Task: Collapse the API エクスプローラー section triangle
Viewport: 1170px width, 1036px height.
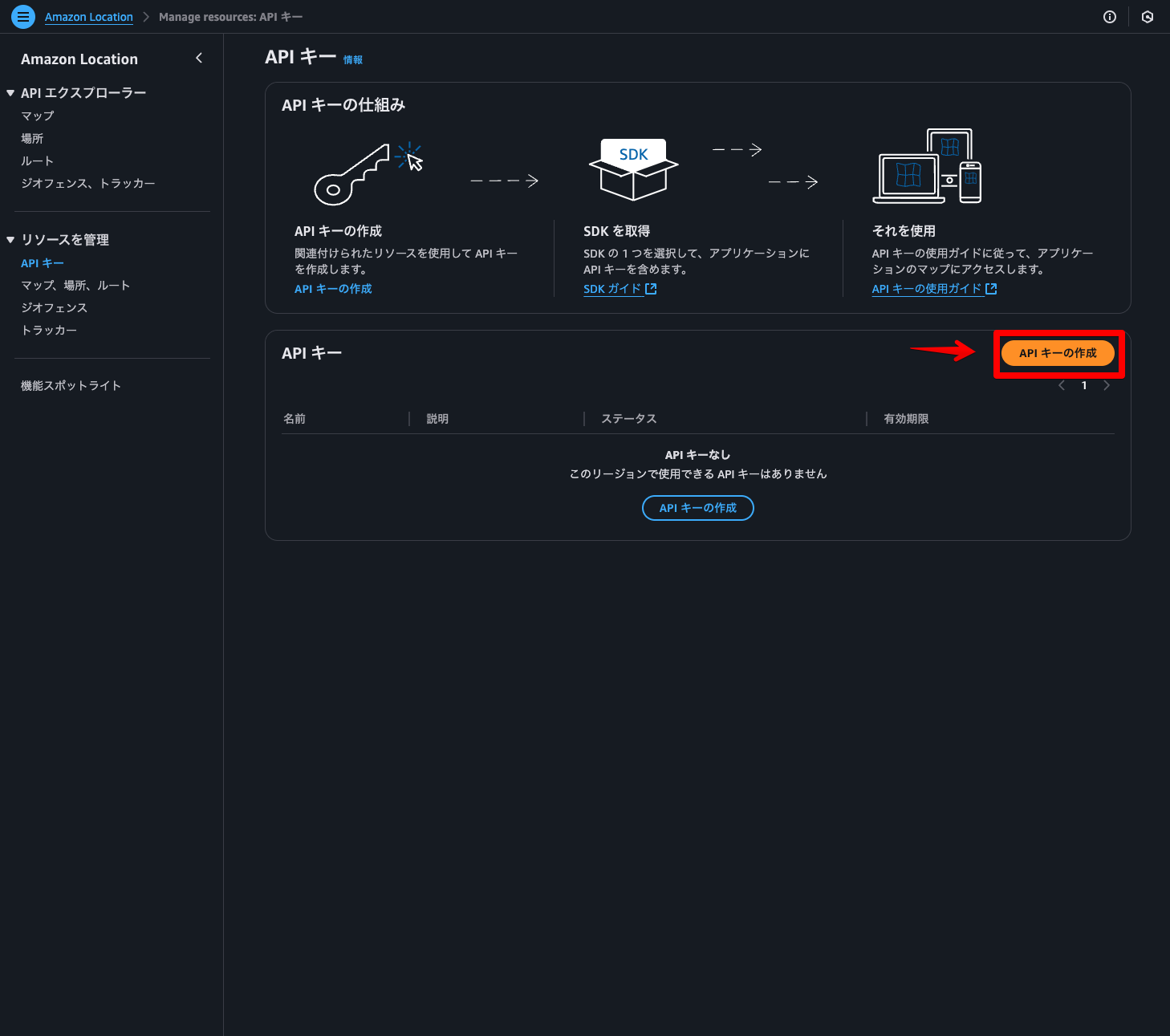Action: 10,93
